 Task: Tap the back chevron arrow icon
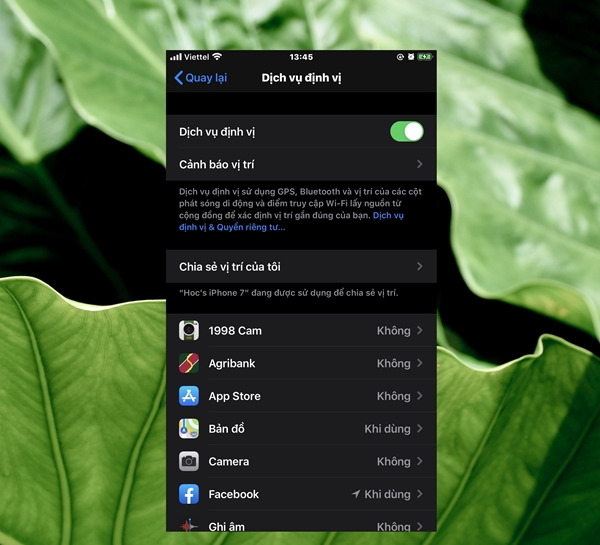[178, 78]
